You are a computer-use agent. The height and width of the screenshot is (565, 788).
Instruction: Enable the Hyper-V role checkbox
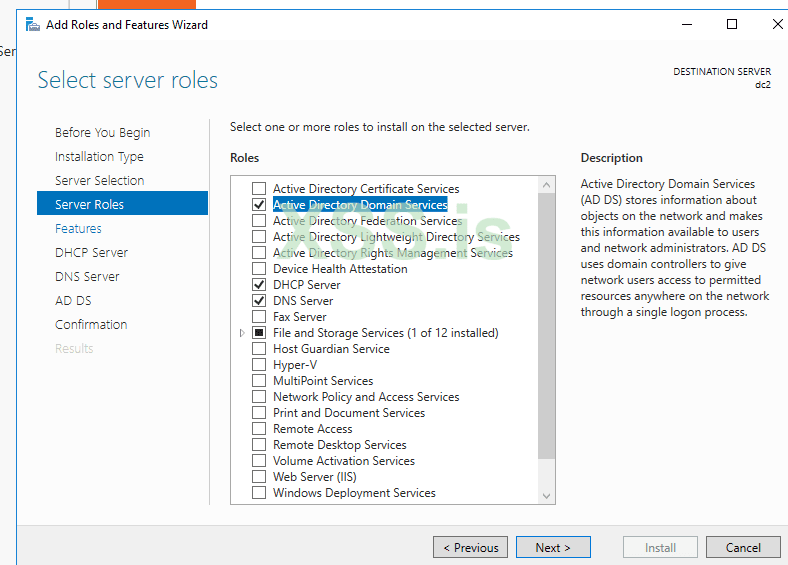259,365
